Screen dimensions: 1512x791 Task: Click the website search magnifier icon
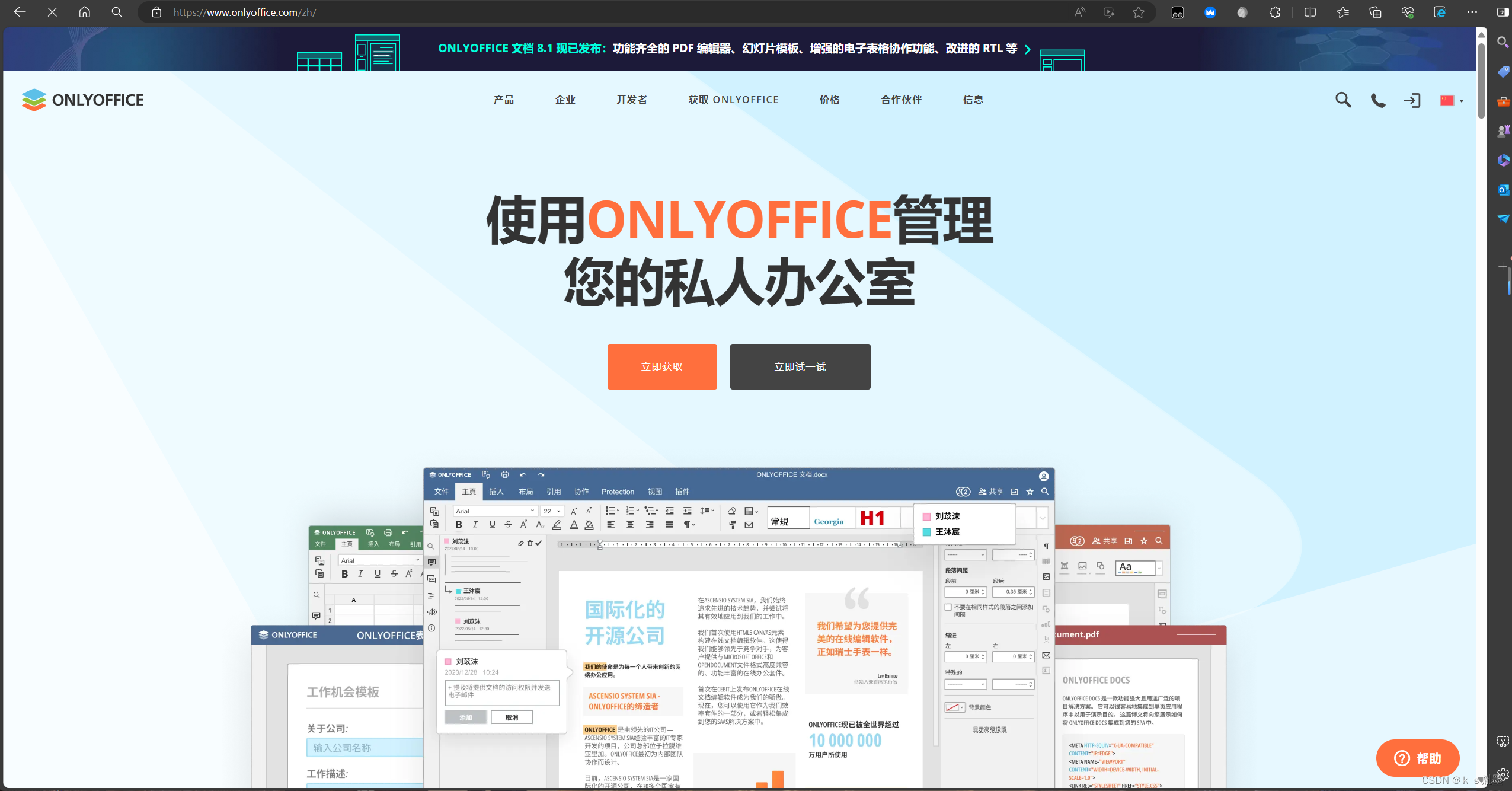click(x=1343, y=100)
